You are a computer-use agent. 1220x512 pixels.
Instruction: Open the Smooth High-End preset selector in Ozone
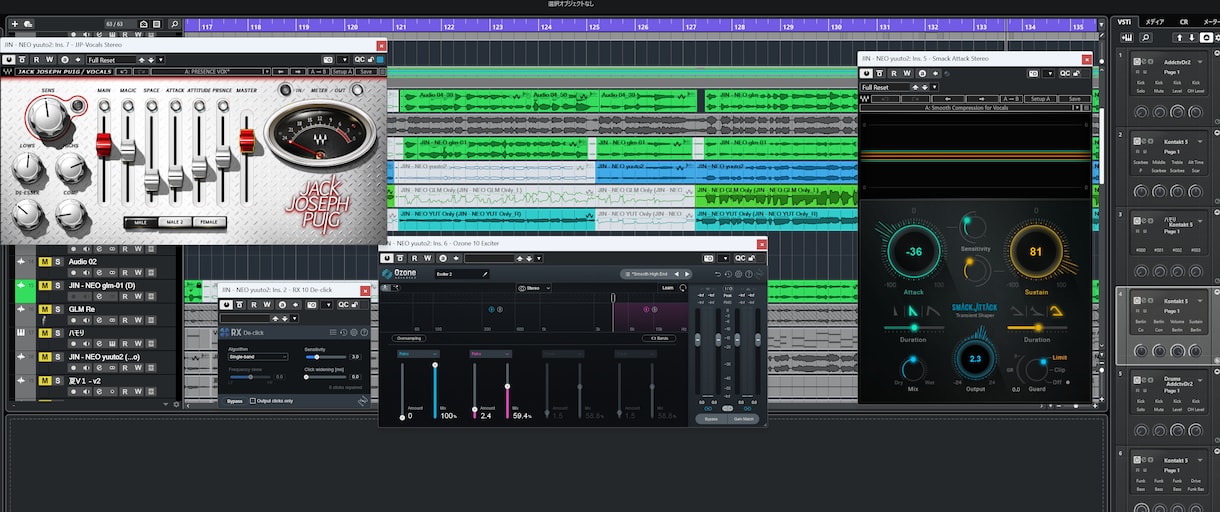[x=645, y=273]
